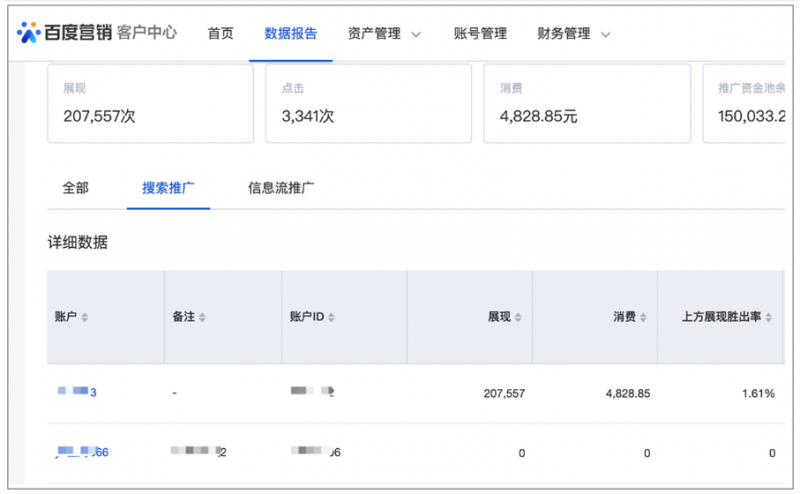Image resolution: width=800 pixels, height=494 pixels.
Task: Click the 推广资金池余 summary card
Action: [744, 103]
